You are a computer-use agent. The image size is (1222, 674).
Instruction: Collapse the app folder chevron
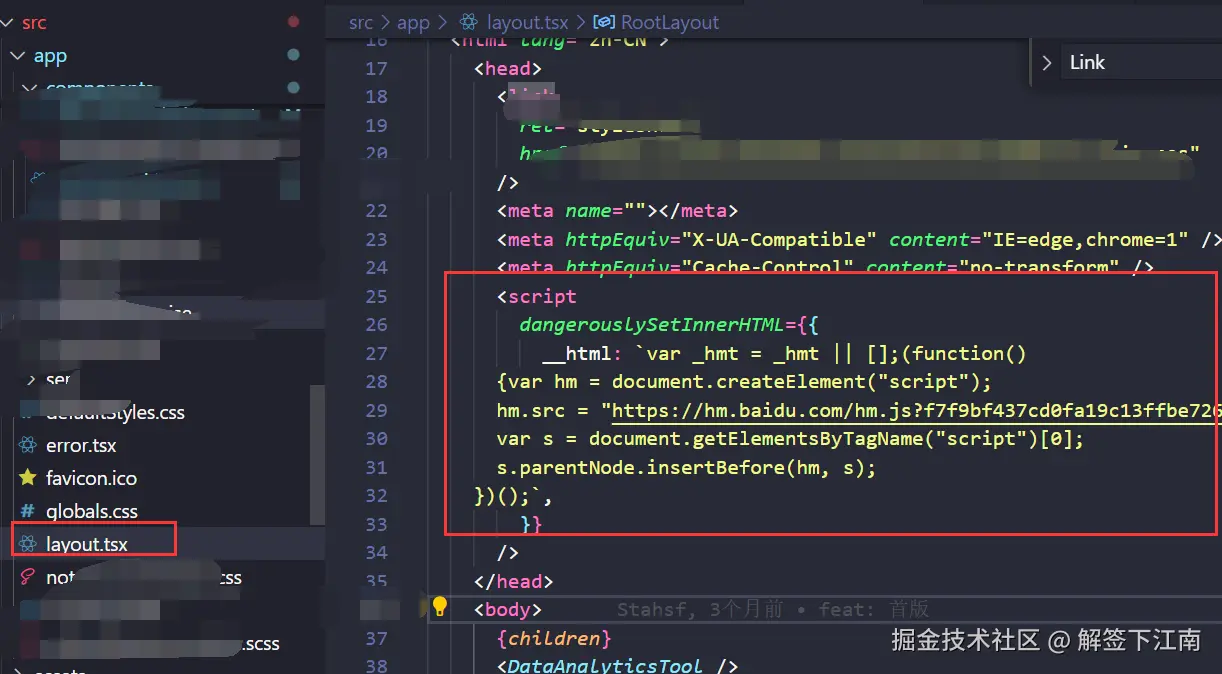17,56
